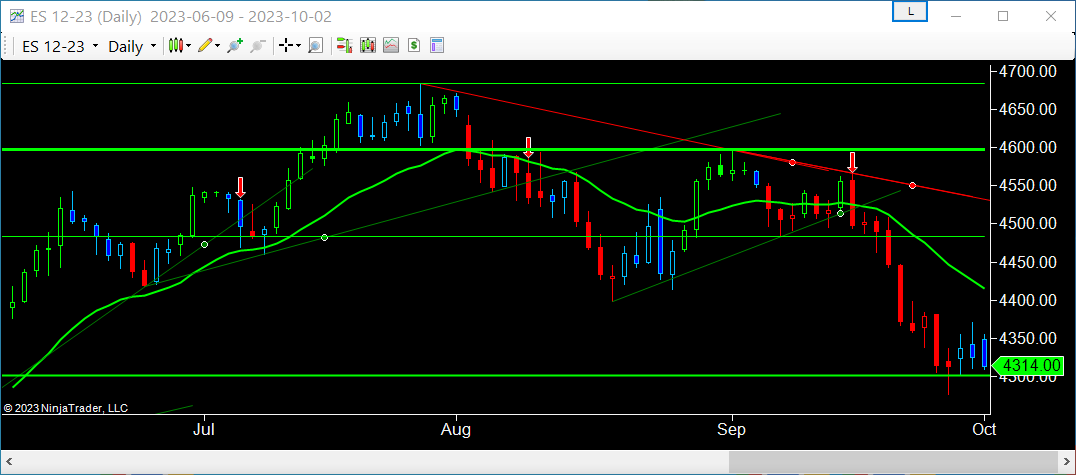Select the crosshair cursor tool
The height and width of the screenshot is (475, 1076).
point(286,46)
